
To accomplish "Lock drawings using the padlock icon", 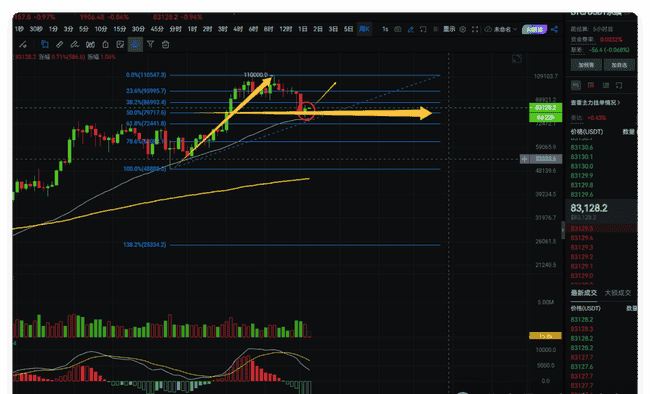I will point(105,44).
